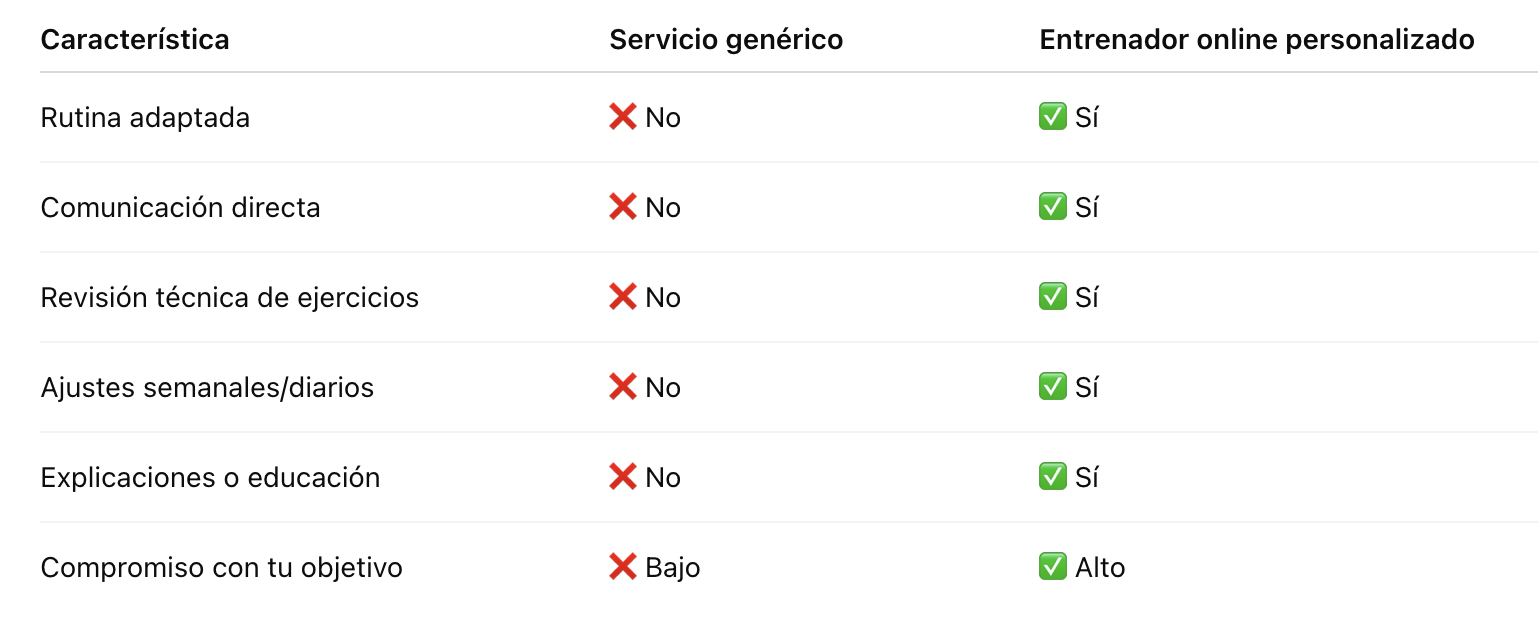Click the Característica column header
The width and height of the screenshot is (1538, 626).
(135, 40)
